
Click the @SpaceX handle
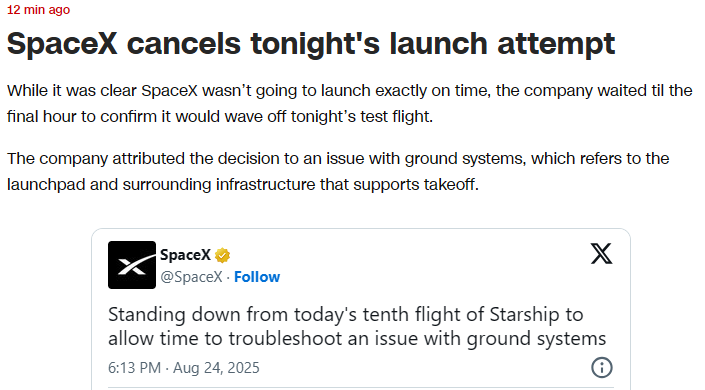(192, 277)
